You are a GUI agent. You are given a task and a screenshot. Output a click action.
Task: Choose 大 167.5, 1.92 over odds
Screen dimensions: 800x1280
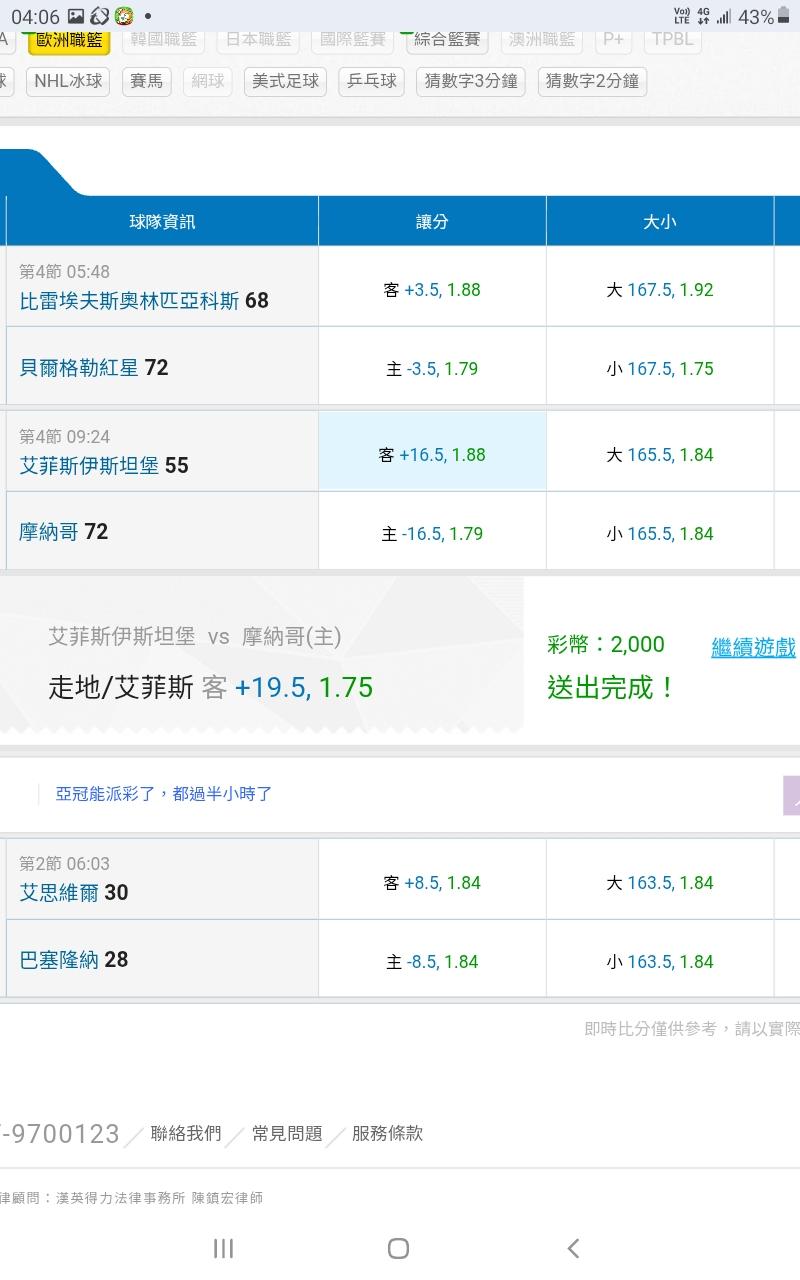[659, 290]
